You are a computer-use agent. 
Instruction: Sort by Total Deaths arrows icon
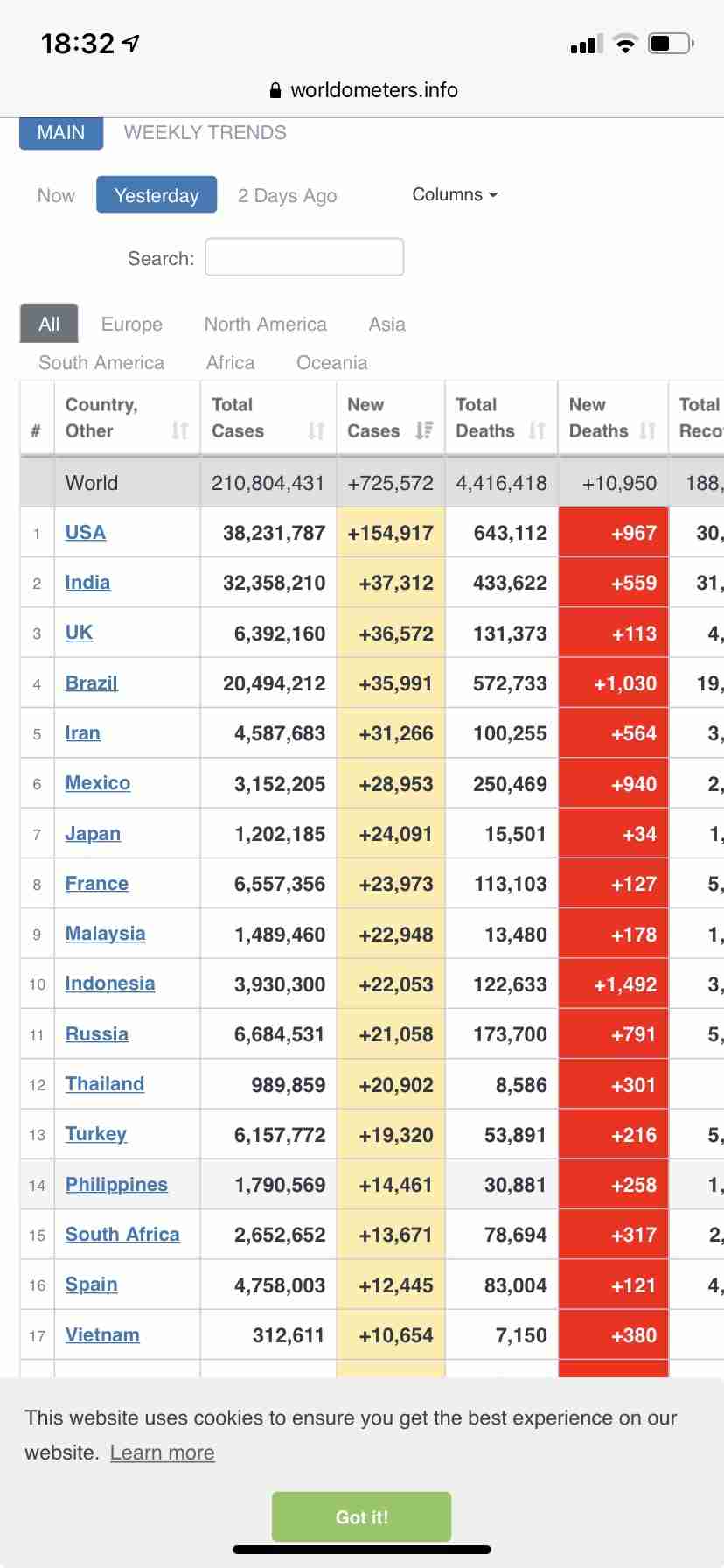click(x=537, y=430)
